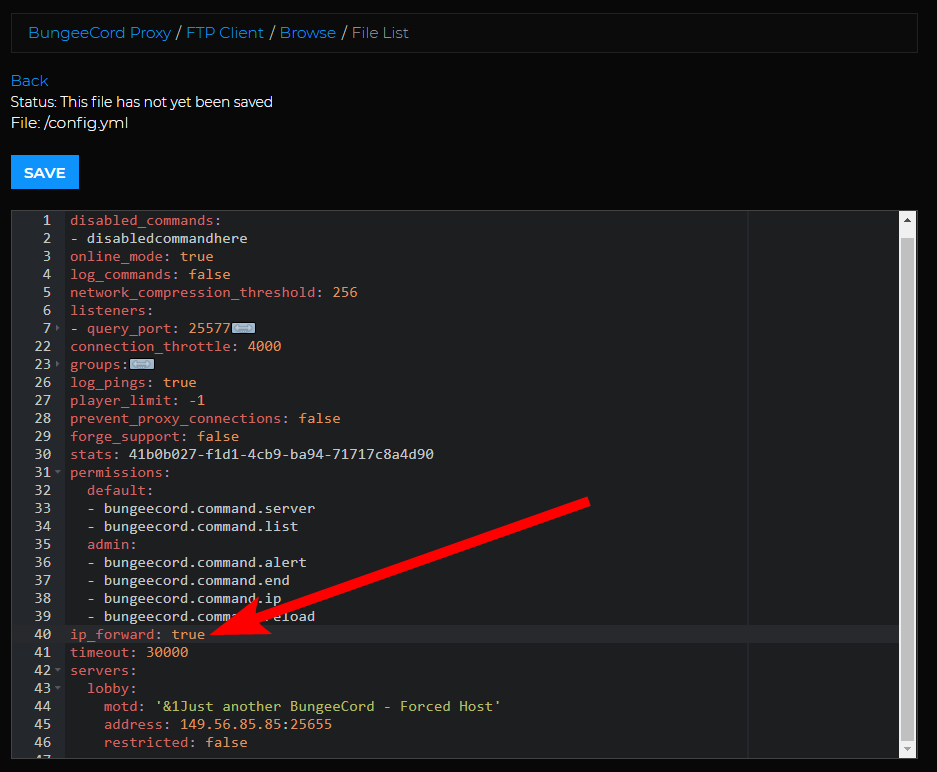Expand the folded groups block at line 23
This screenshot has width=937, height=772.
tap(58, 364)
